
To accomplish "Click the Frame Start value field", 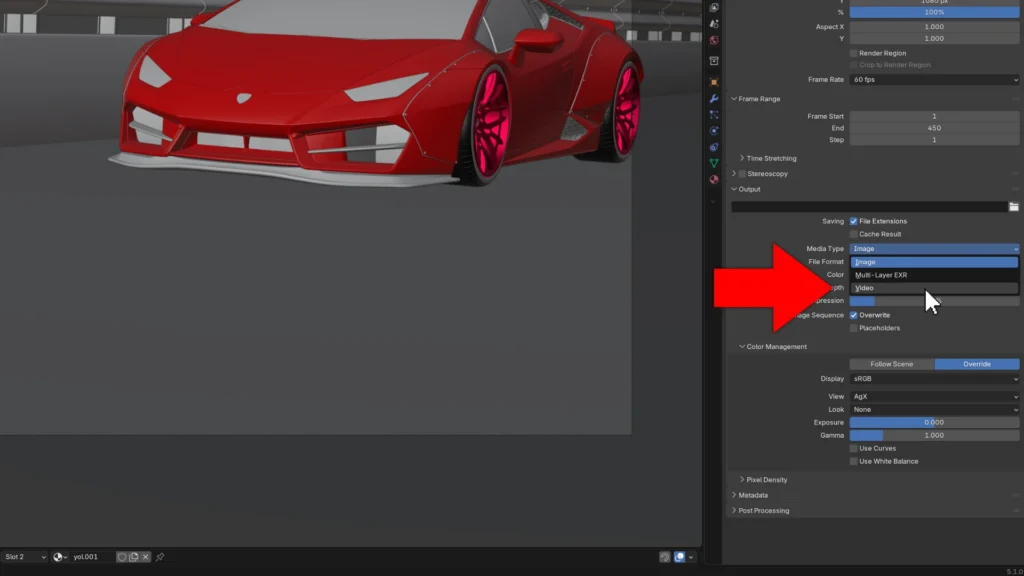I will 934,116.
